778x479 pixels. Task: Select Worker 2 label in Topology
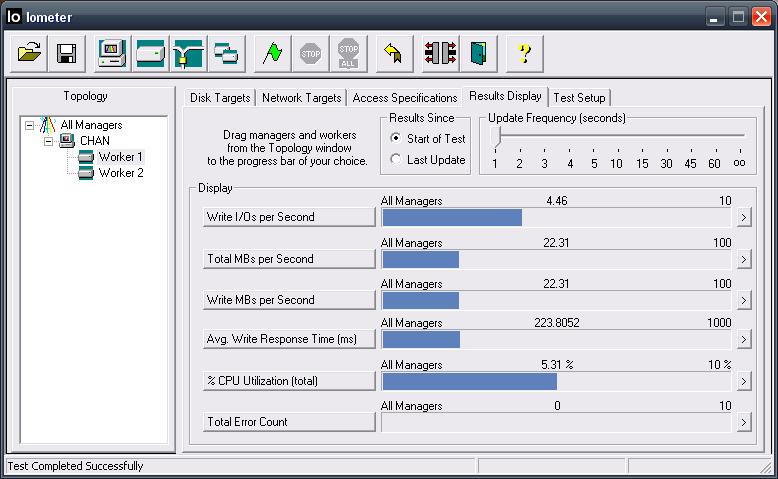point(121,173)
